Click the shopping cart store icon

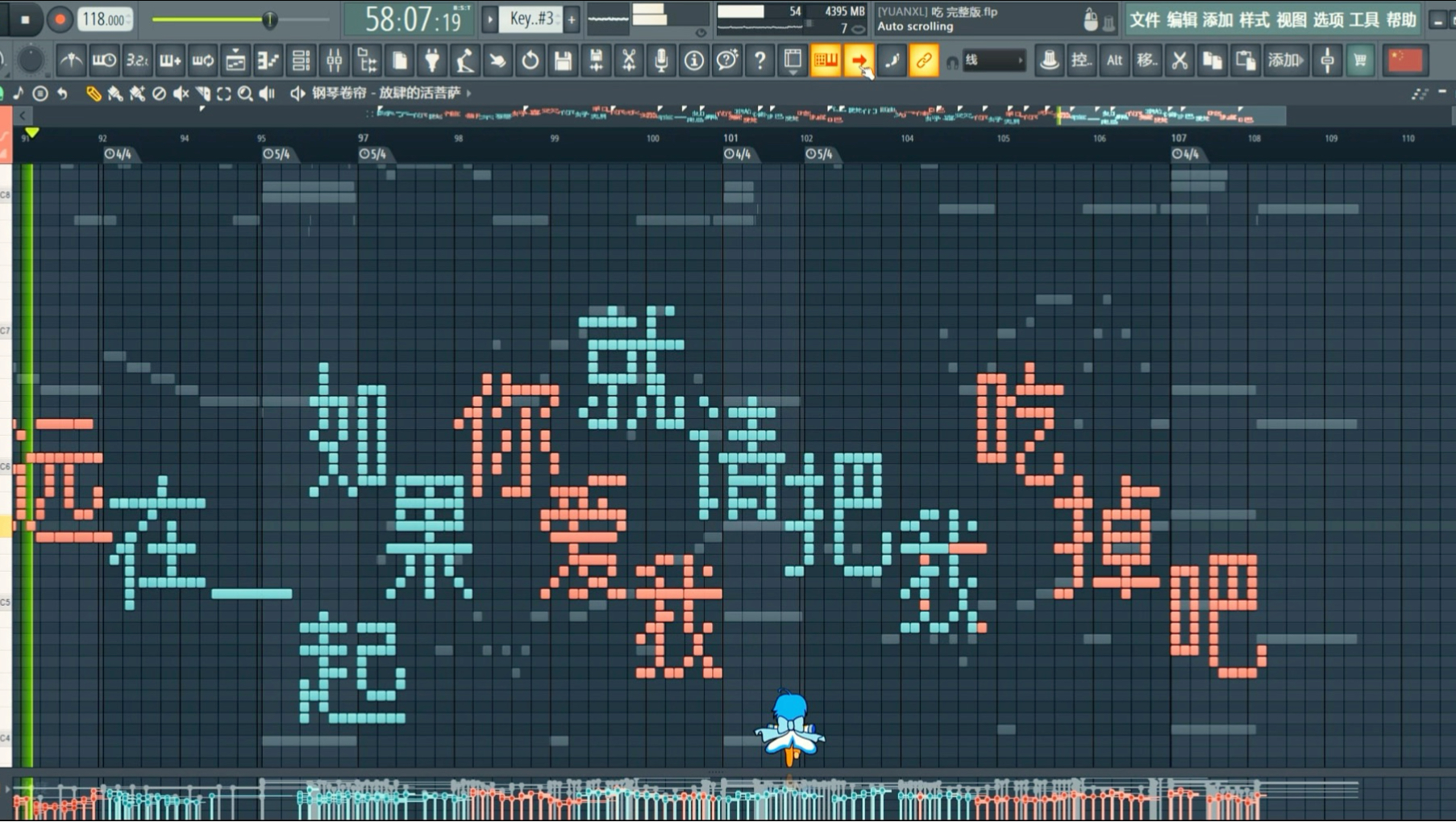[x=1360, y=61]
